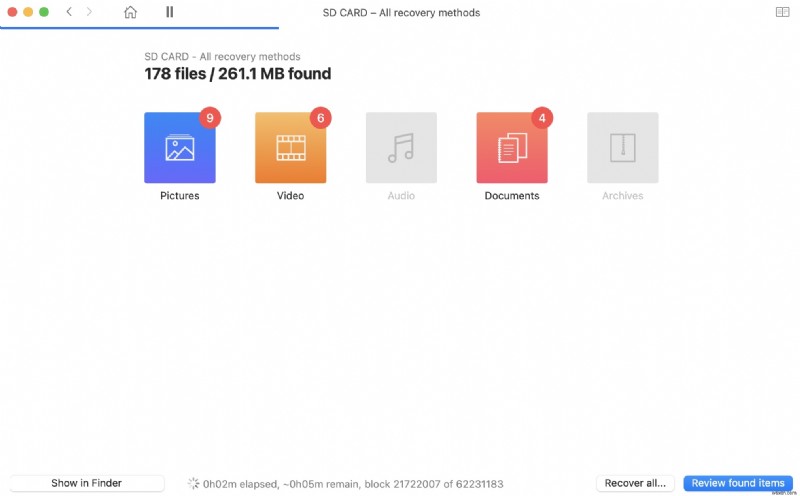Click the Recover all... button
Viewport: 800px width, 496px height.
[635, 483]
